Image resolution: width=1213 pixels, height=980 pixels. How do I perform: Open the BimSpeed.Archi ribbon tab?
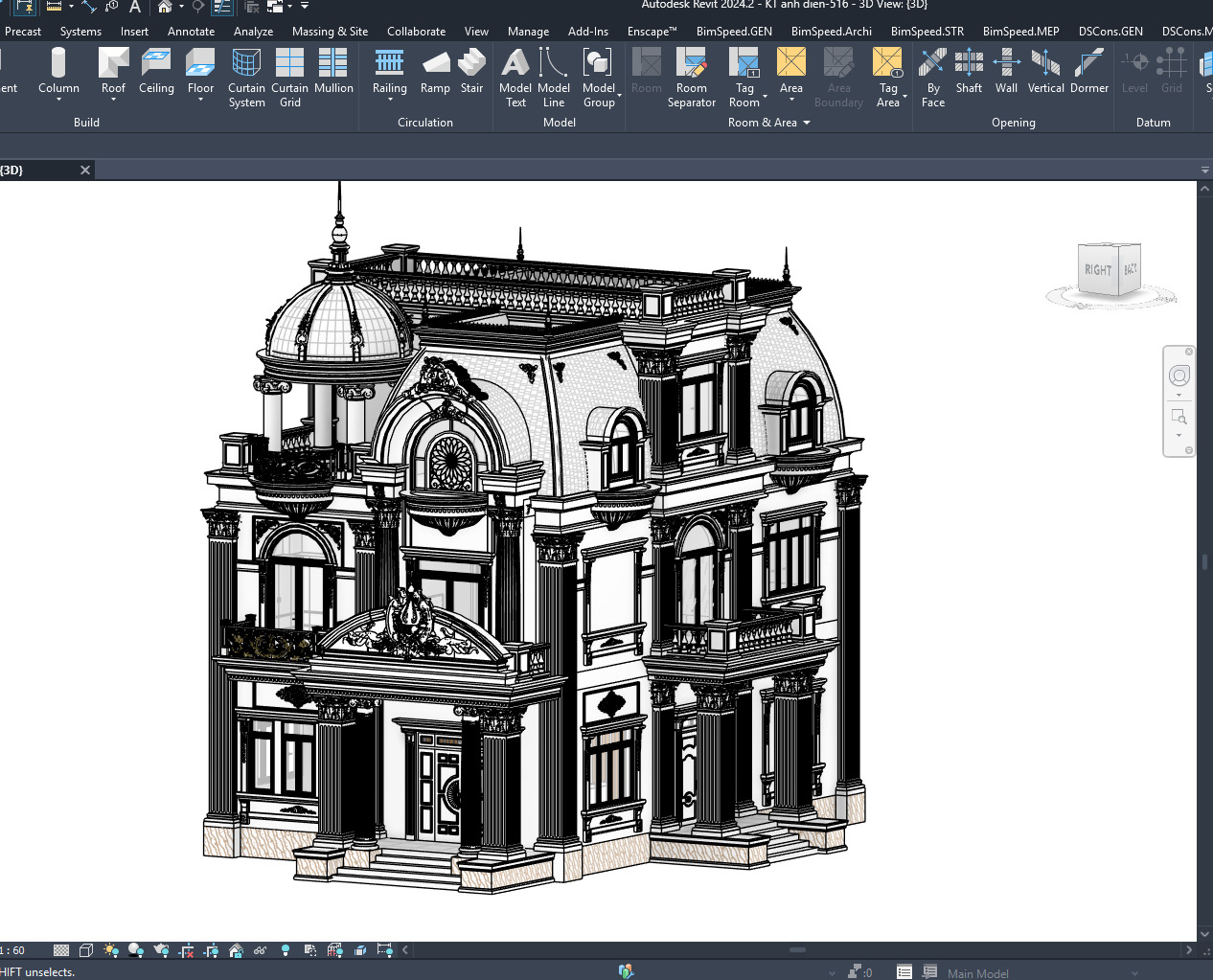coord(831,32)
